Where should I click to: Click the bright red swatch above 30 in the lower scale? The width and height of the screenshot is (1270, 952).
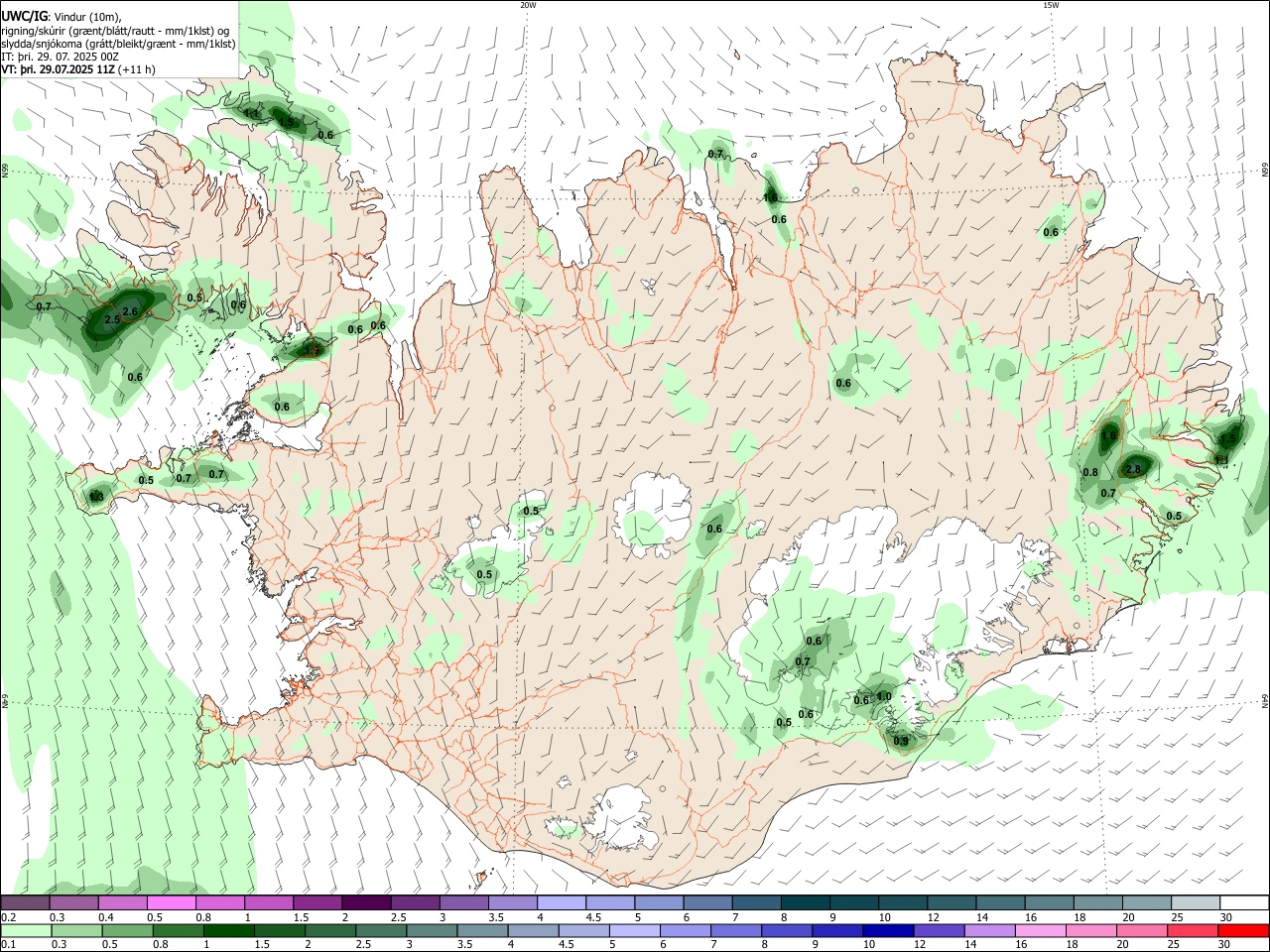(1244, 931)
